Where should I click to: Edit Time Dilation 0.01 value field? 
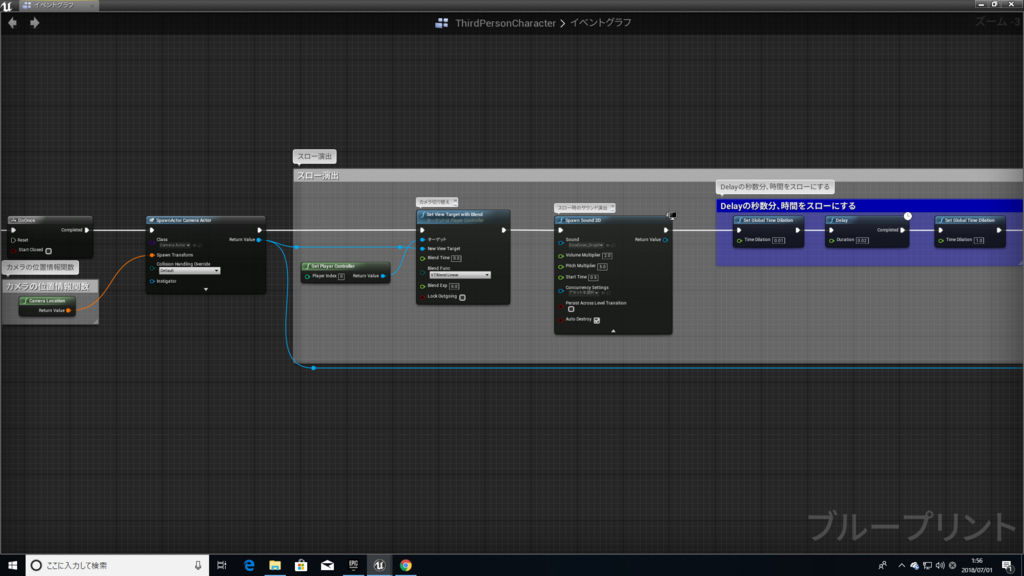tap(778, 240)
